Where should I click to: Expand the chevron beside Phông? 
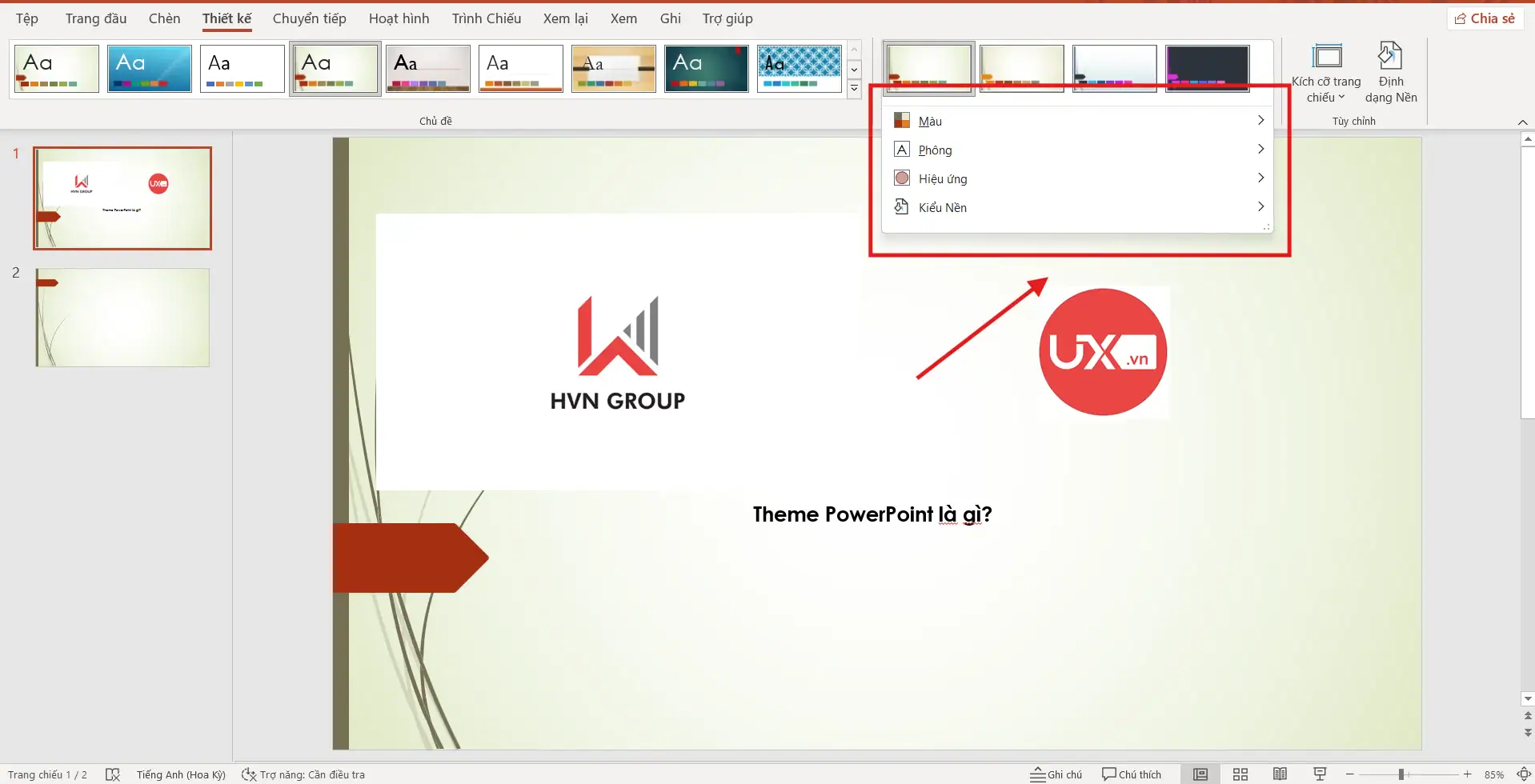pos(1260,149)
